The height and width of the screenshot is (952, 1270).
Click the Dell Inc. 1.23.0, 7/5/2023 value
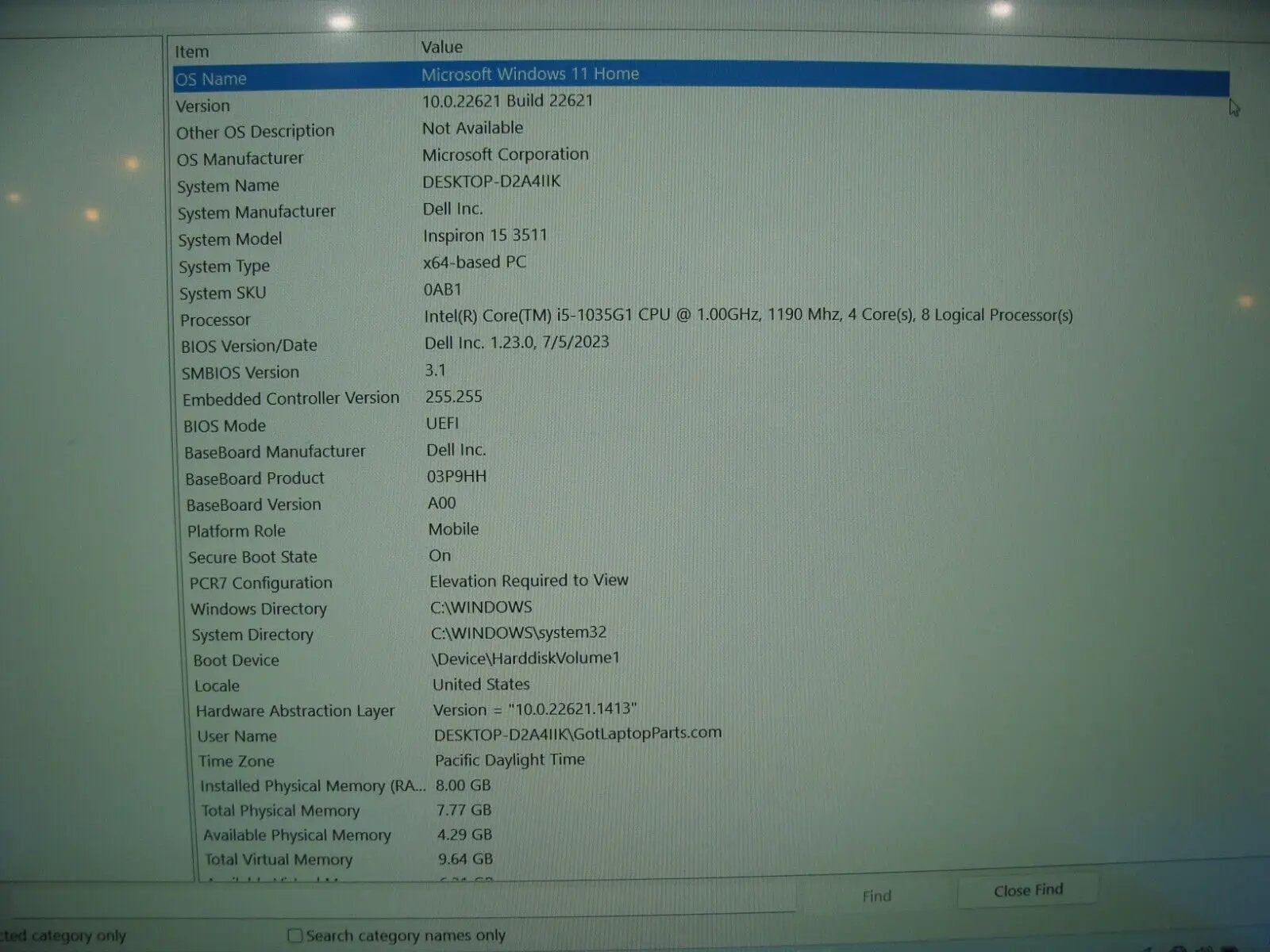pyautogui.click(x=517, y=342)
